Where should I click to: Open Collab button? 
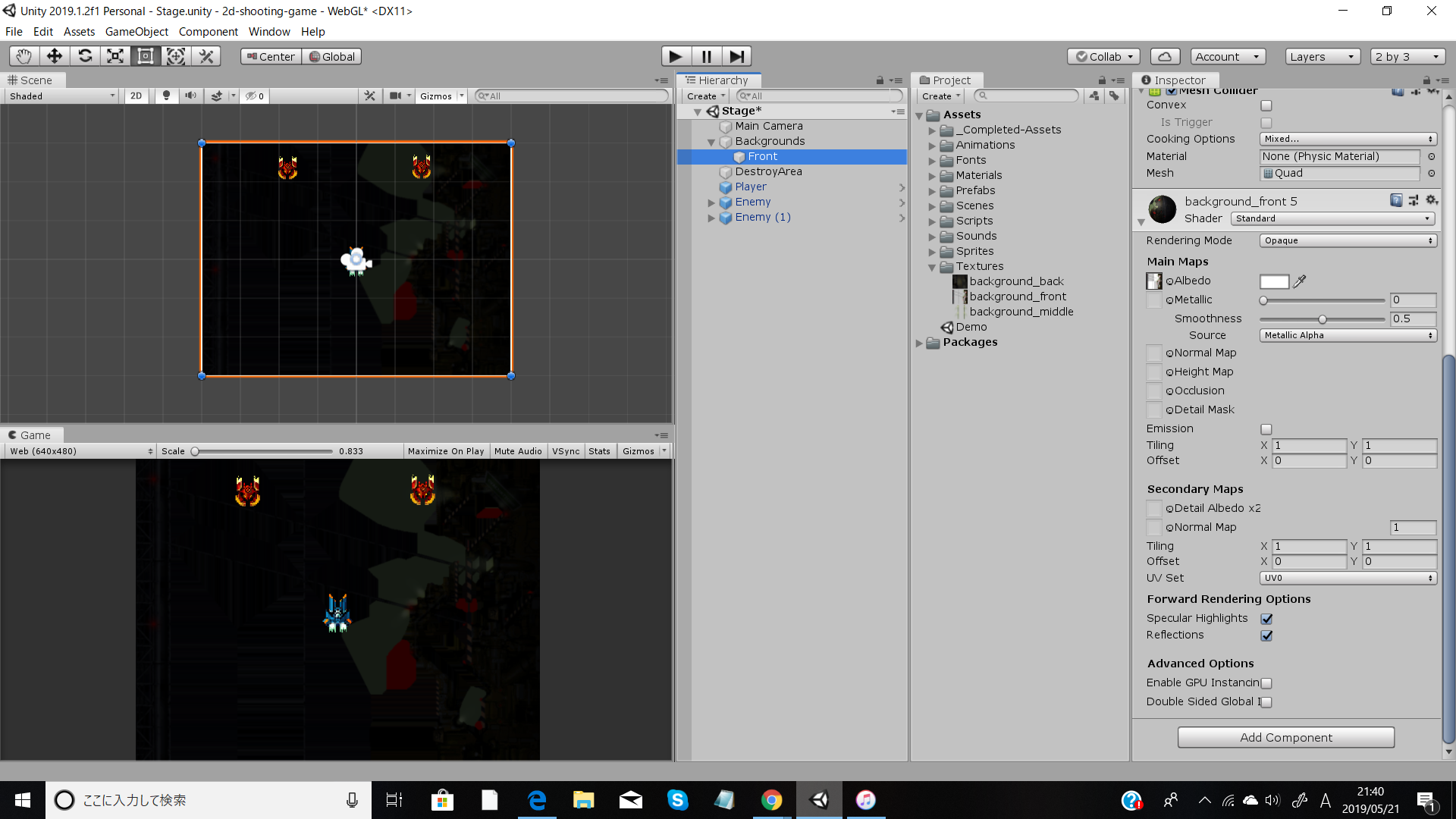[x=1103, y=57]
